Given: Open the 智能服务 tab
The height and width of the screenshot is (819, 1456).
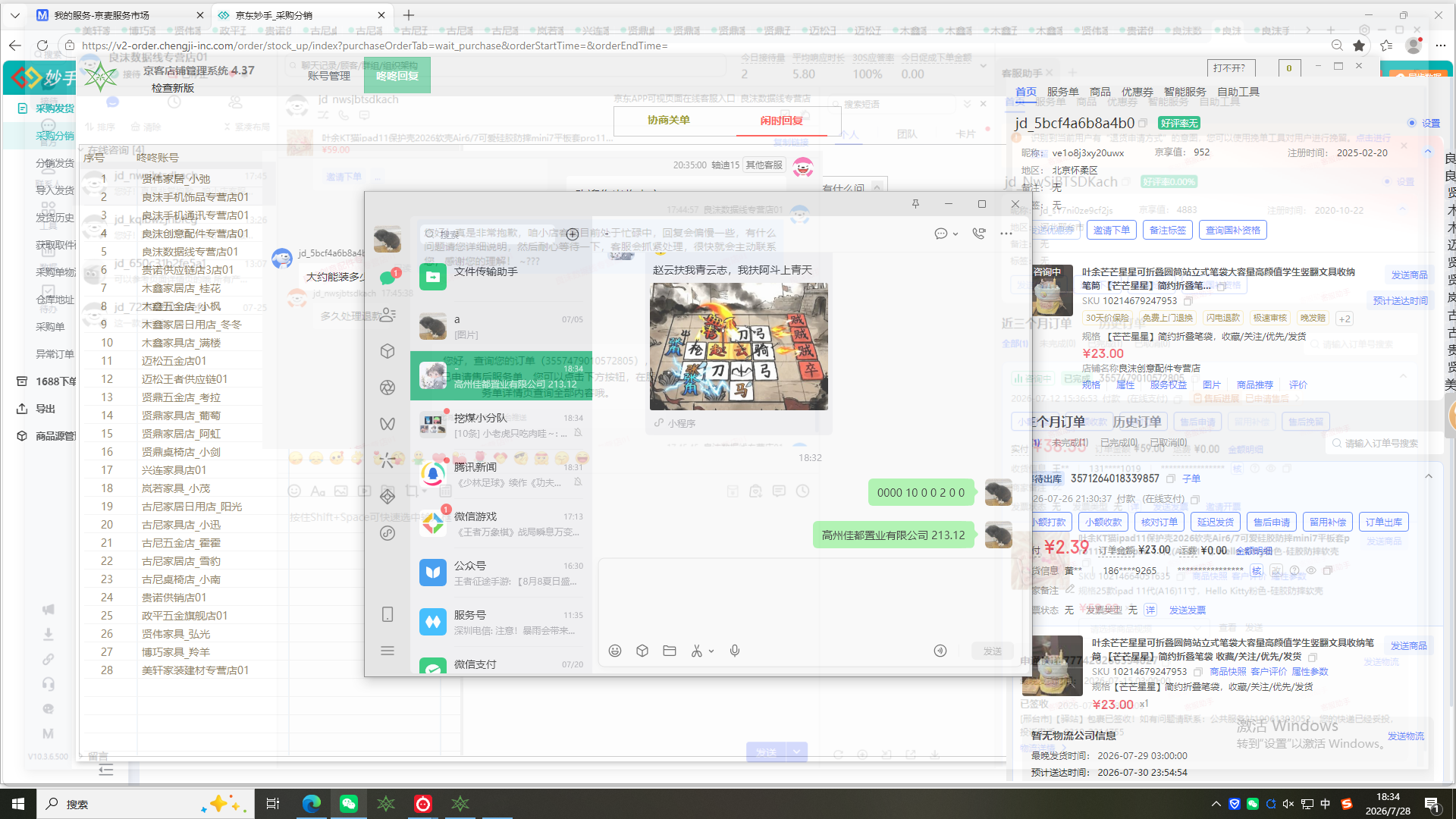Looking at the screenshot, I should [1185, 92].
